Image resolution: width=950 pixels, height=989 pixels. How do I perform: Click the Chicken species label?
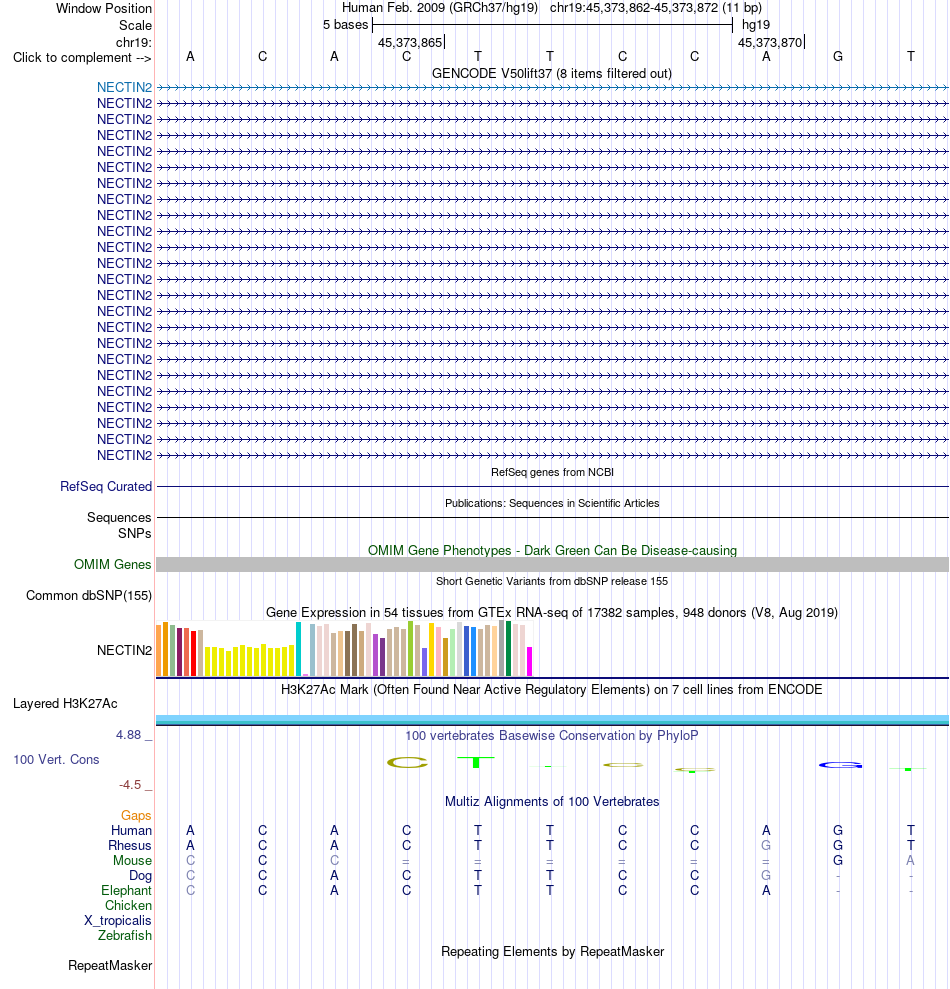tap(129, 906)
